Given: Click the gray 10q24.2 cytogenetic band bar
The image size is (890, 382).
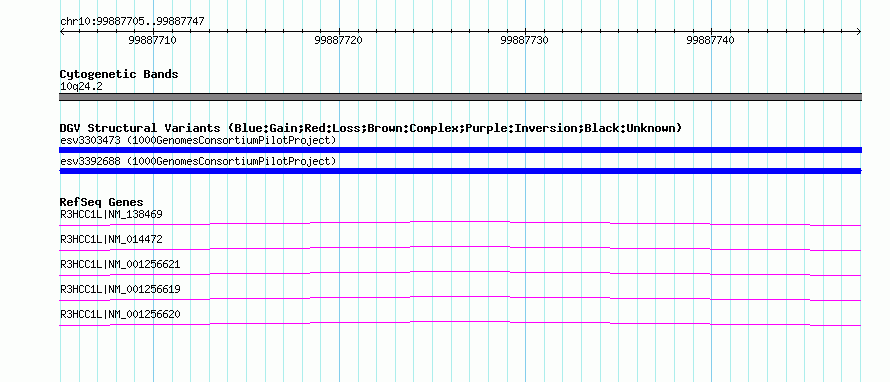Looking at the screenshot, I should tap(460, 97).
